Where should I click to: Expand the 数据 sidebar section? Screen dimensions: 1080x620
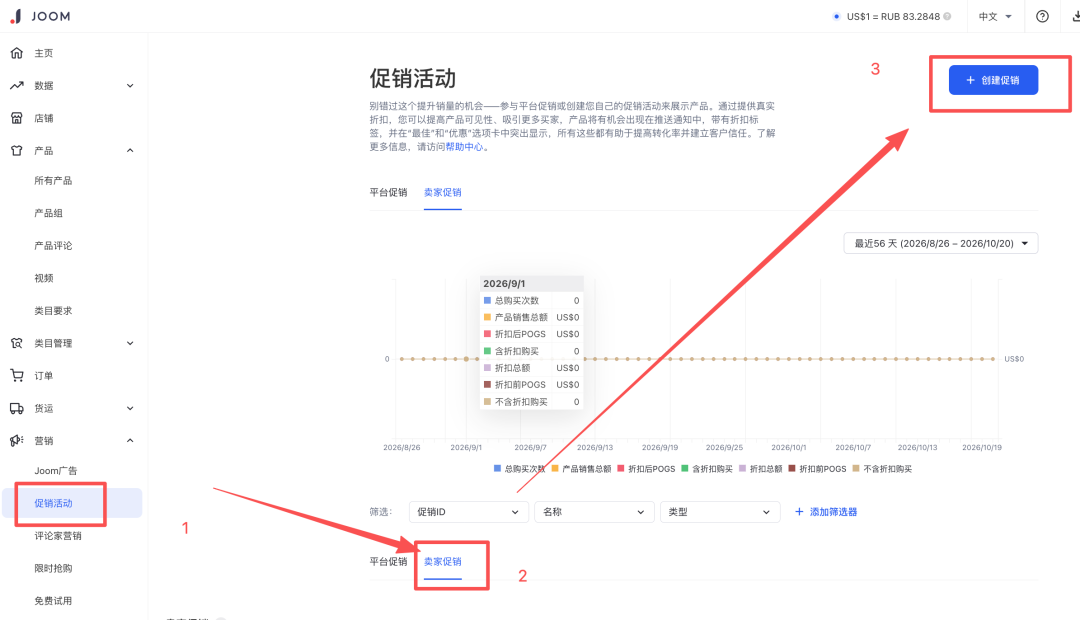coord(130,85)
